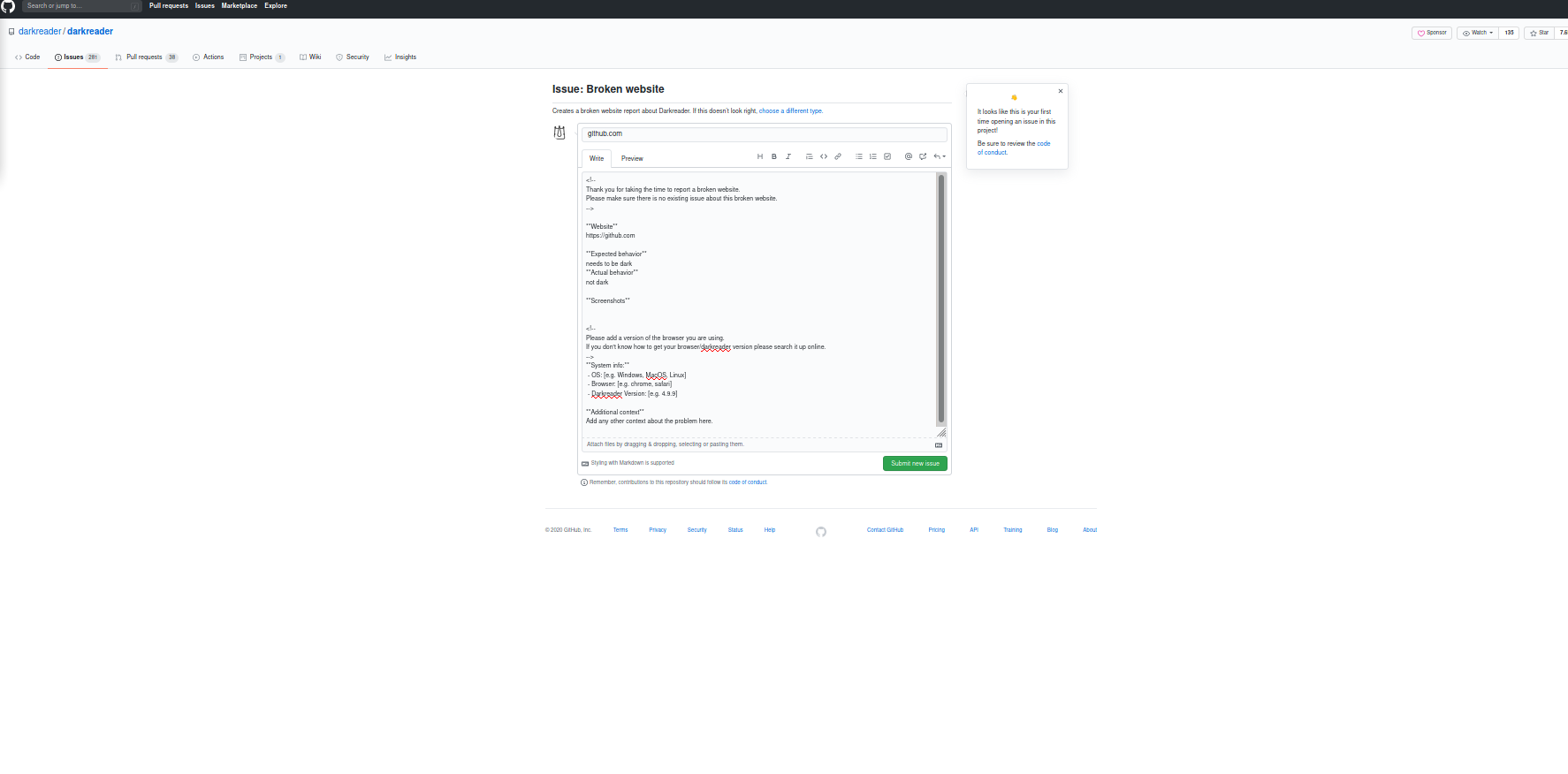Viewport: 1568px width, 774px height.
Task: View the 135 watchers count
Action: [x=1509, y=33]
